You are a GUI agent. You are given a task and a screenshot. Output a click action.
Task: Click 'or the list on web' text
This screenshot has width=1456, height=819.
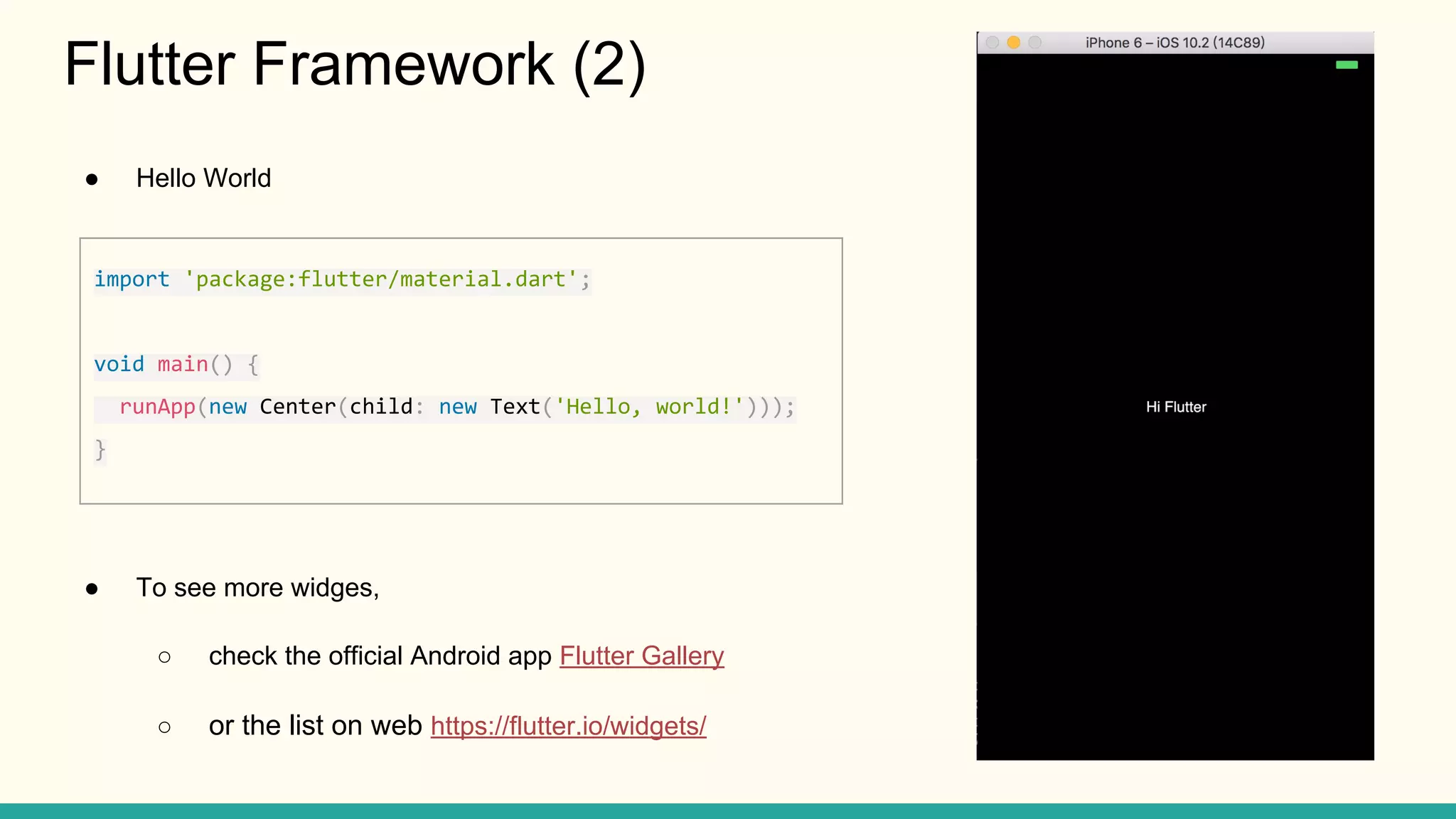315,725
